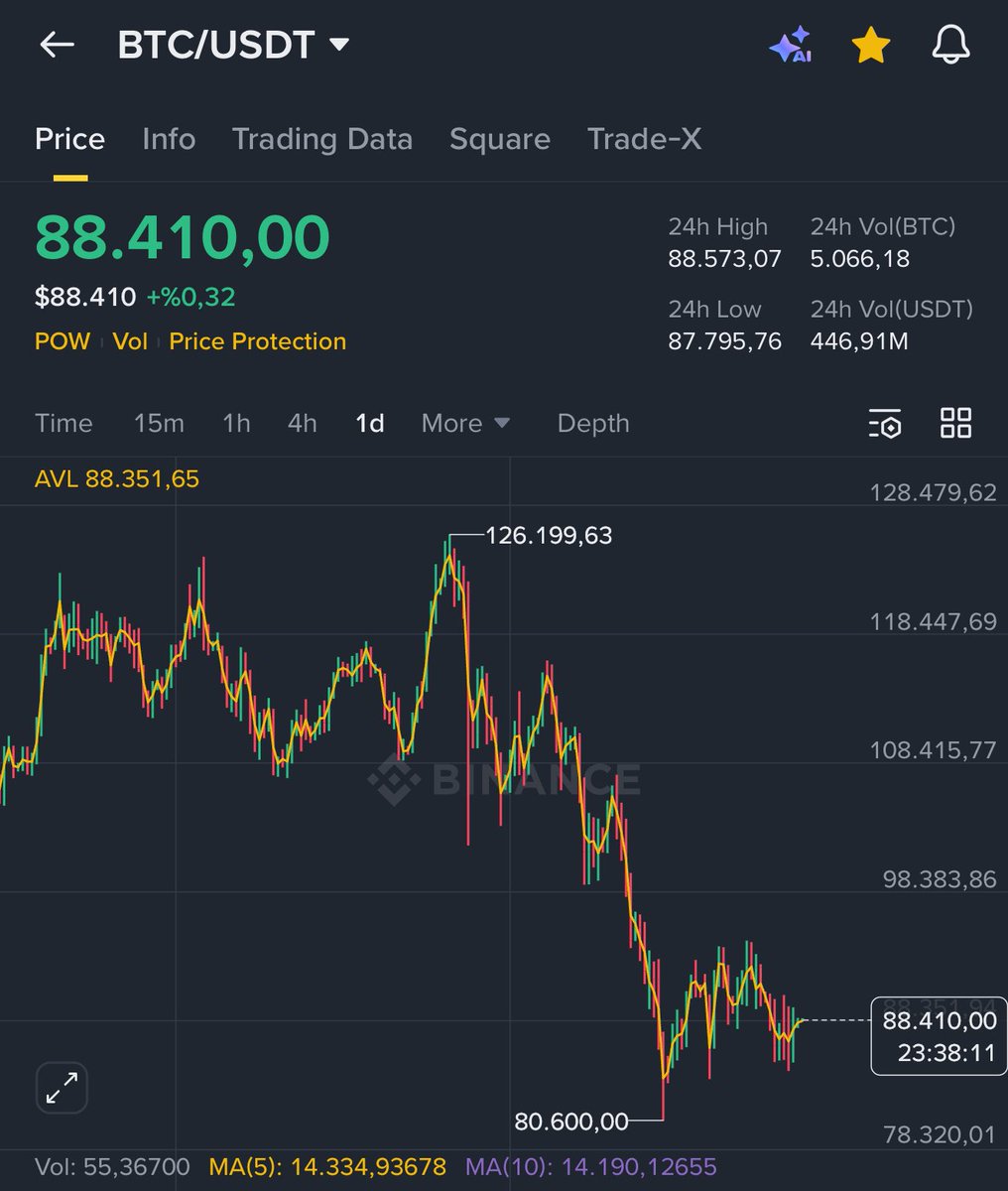Open the AI assistant sparkle icon
This screenshot has width=1008, height=1191.
click(791, 46)
